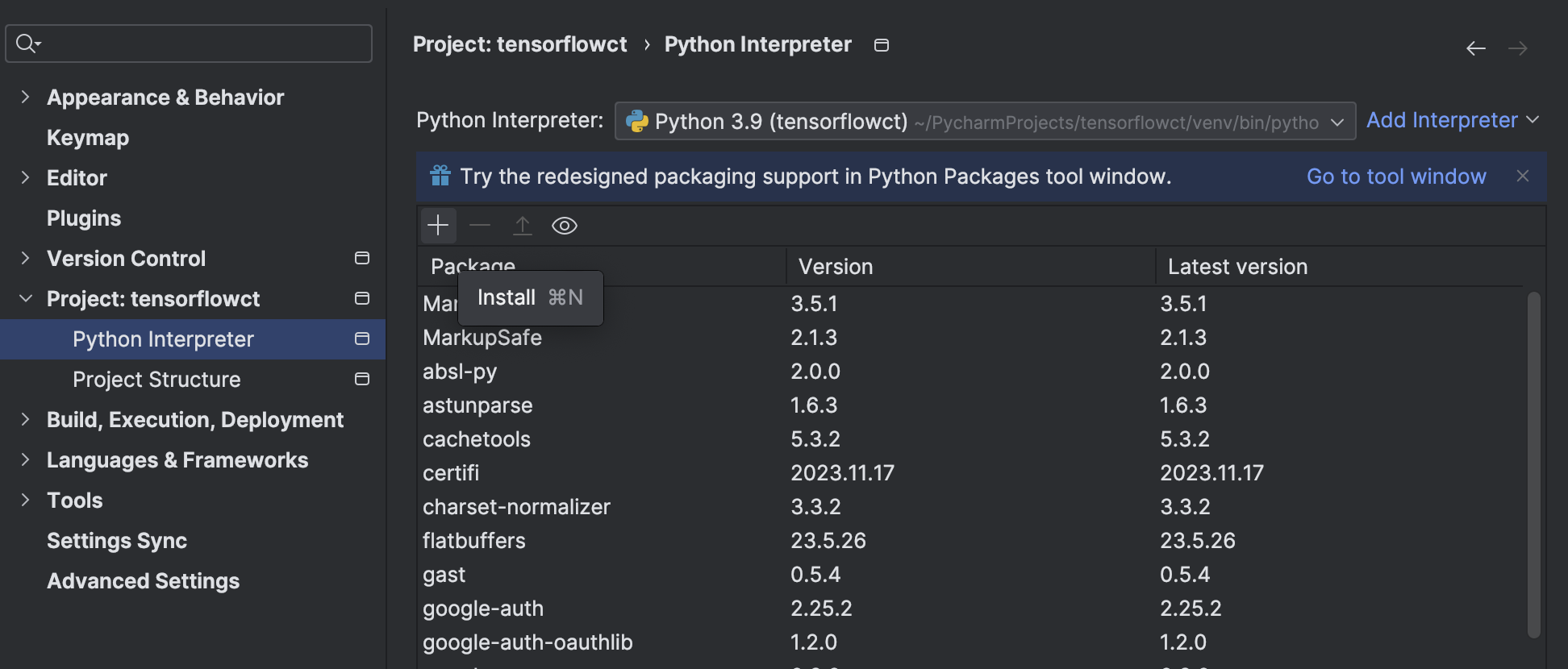Collapse the Project: tensorflowct tree node
The height and width of the screenshot is (669, 1568).
pos(26,299)
